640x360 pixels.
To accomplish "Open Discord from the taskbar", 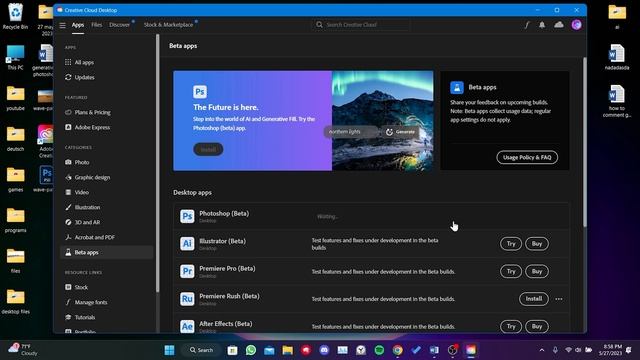I will point(324,350).
